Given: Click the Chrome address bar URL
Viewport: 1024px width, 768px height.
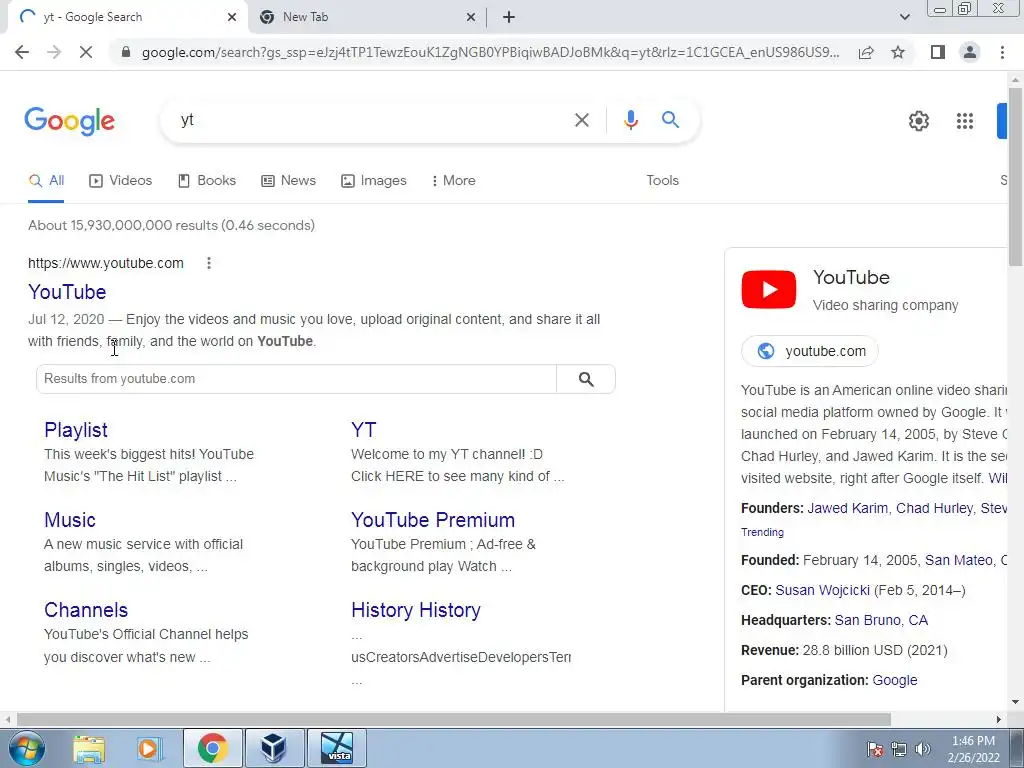Looking at the screenshot, I should coord(490,52).
